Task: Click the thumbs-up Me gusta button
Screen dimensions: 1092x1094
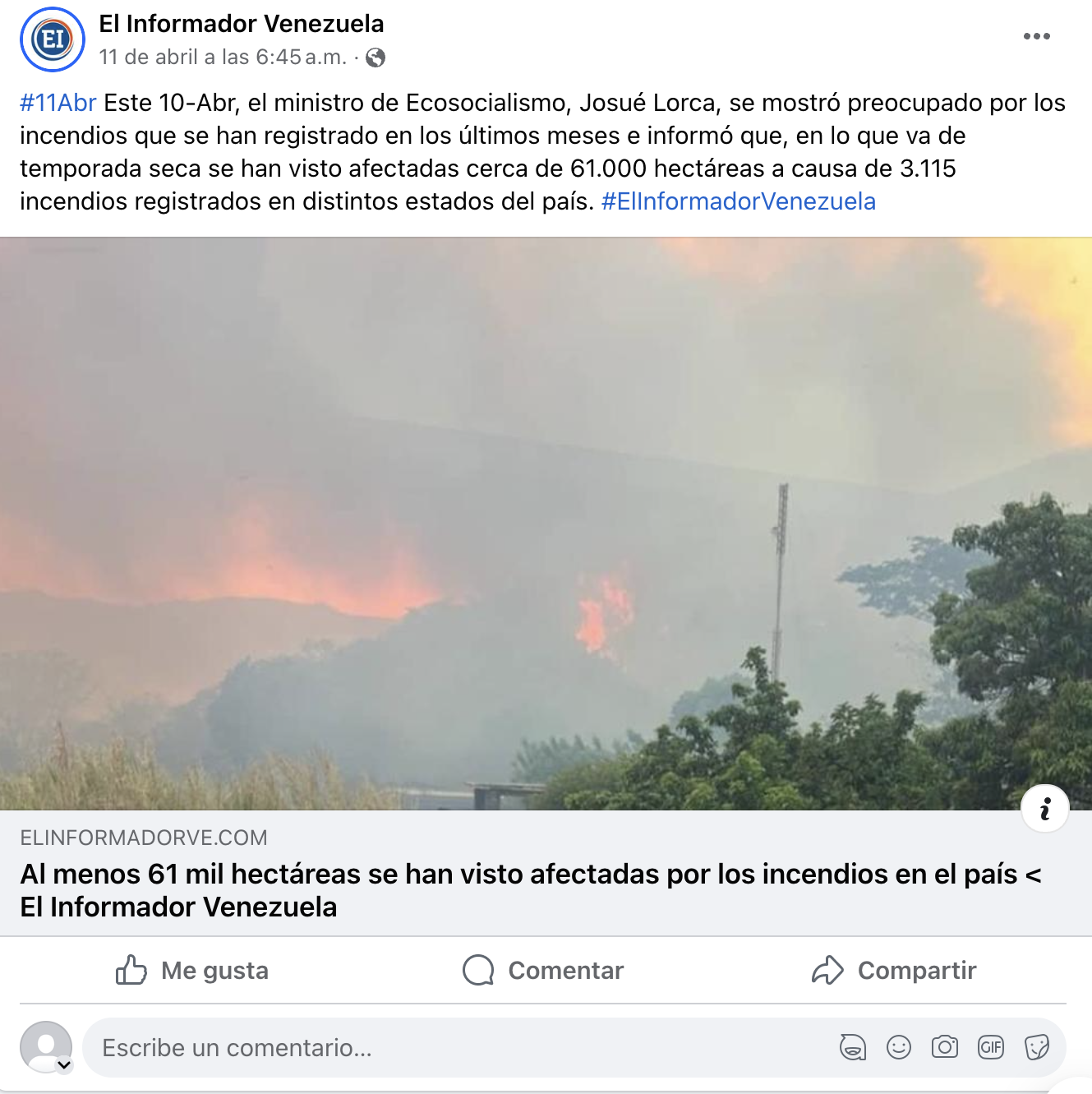Action: [x=192, y=970]
